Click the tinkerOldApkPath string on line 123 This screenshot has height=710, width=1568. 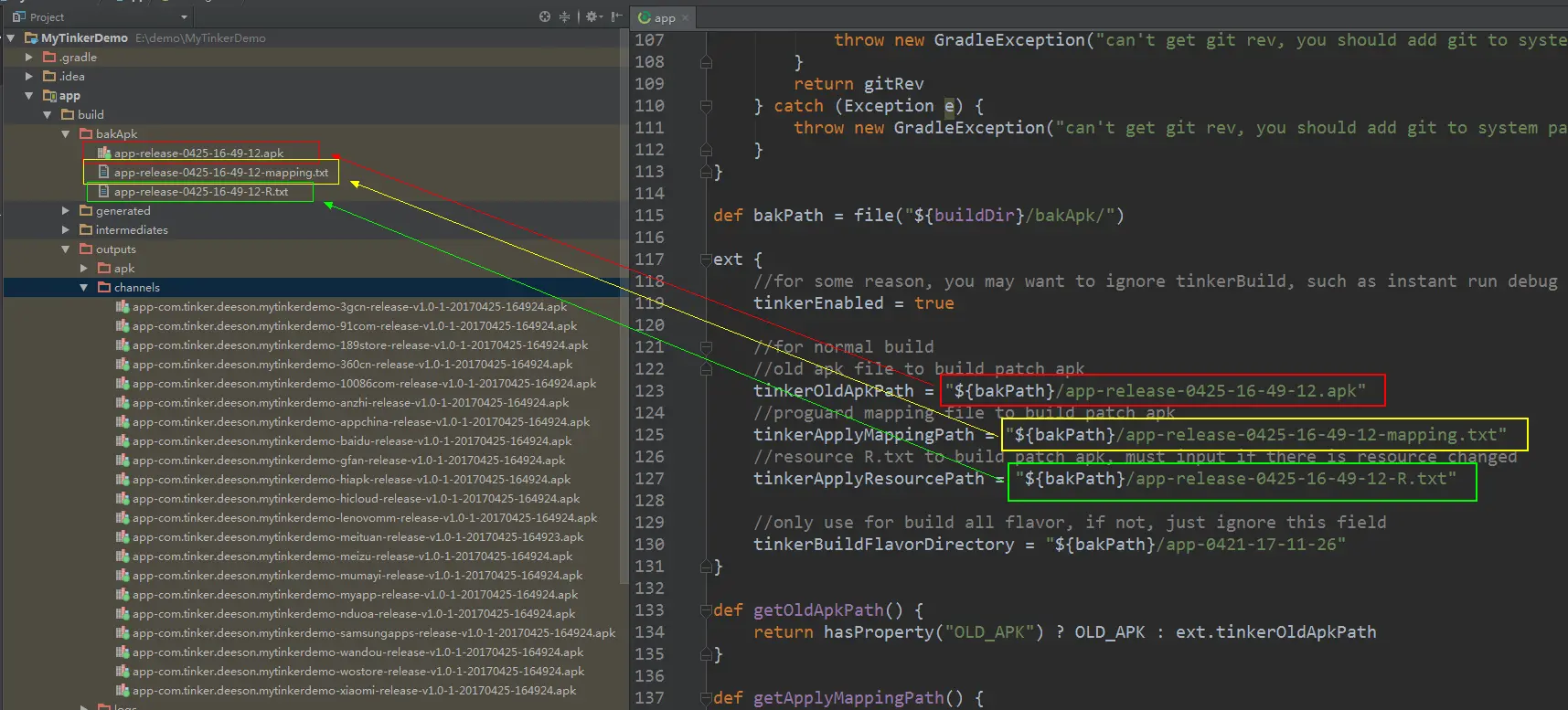tap(1156, 391)
